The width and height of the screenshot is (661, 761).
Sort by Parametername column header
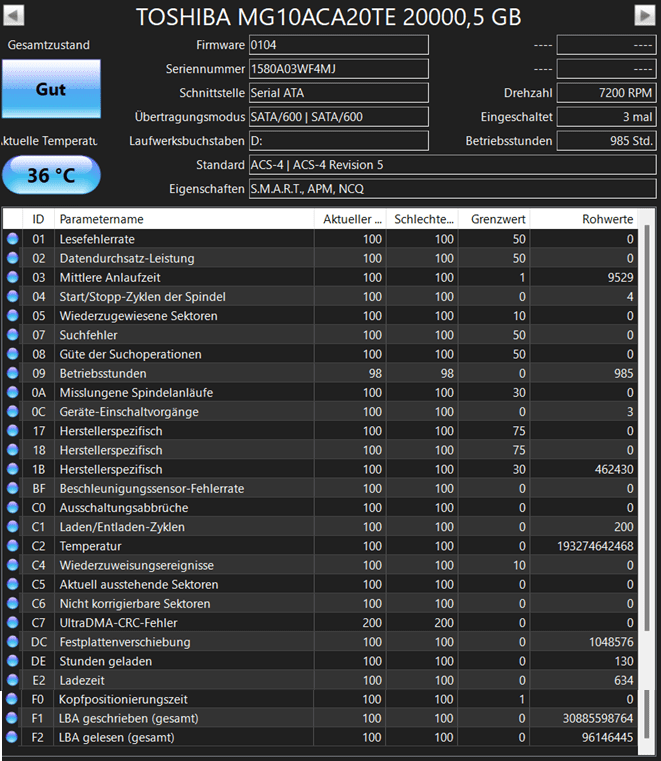pyautogui.click(x=184, y=219)
